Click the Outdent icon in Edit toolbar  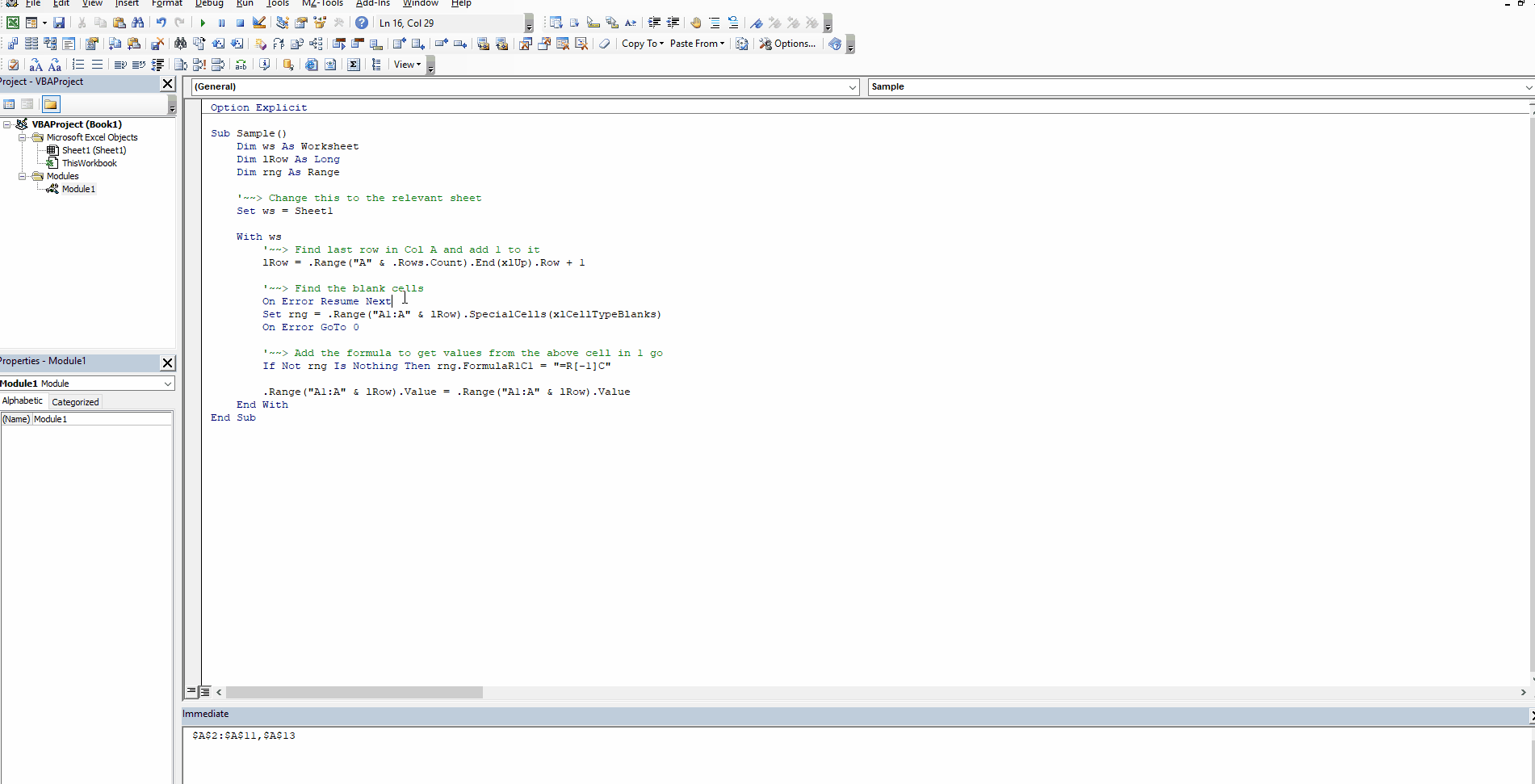[673, 23]
